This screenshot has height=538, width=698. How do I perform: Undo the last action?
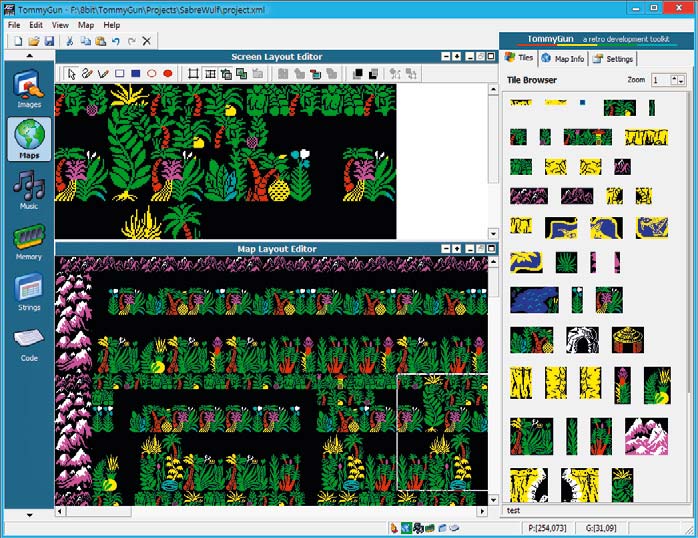click(x=116, y=41)
